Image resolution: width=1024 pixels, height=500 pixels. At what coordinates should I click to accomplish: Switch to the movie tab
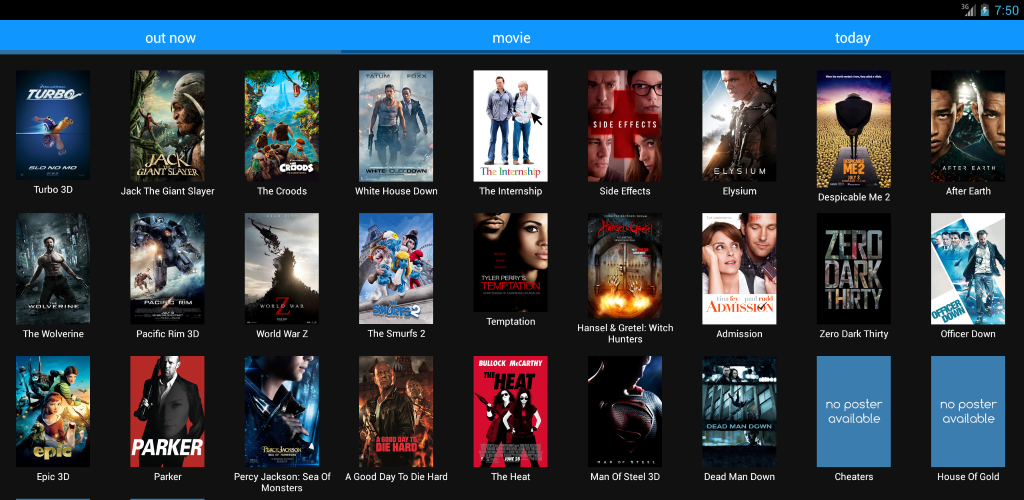[x=511, y=37]
